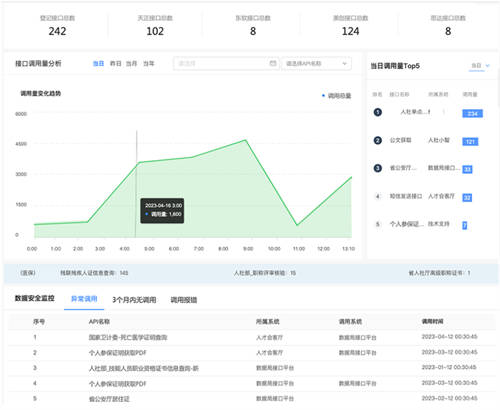Switch to the 异常调用 tab

point(84,299)
